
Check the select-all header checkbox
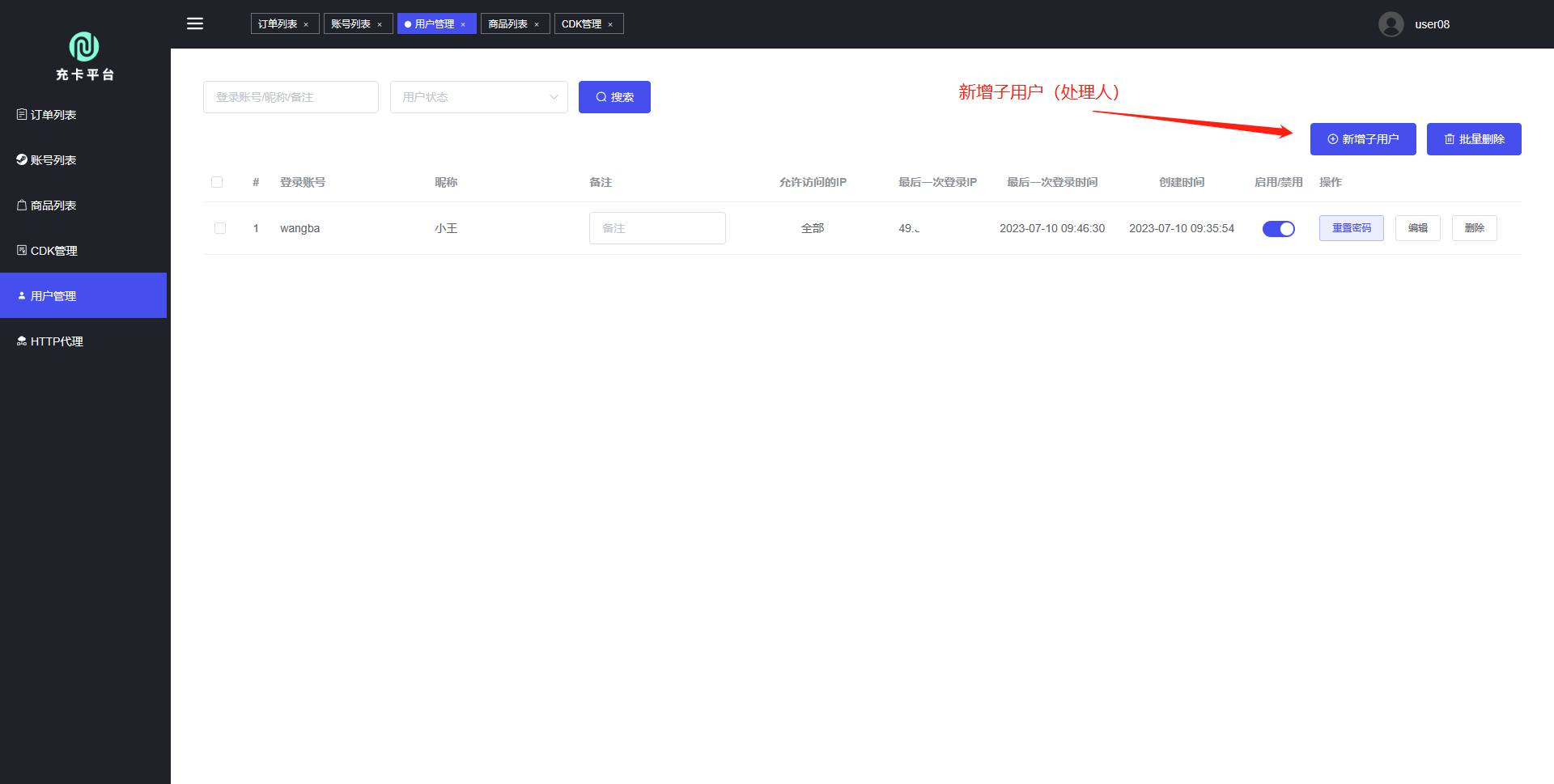coord(217,182)
